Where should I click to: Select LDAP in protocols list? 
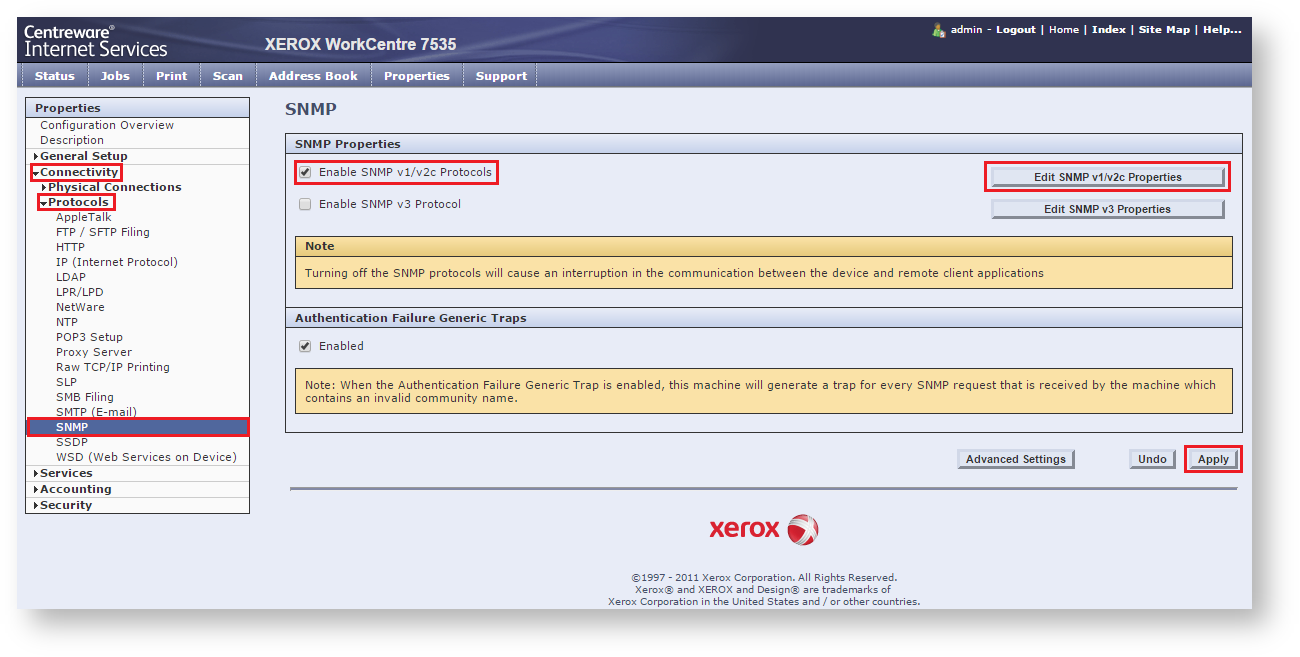click(x=71, y=277)
